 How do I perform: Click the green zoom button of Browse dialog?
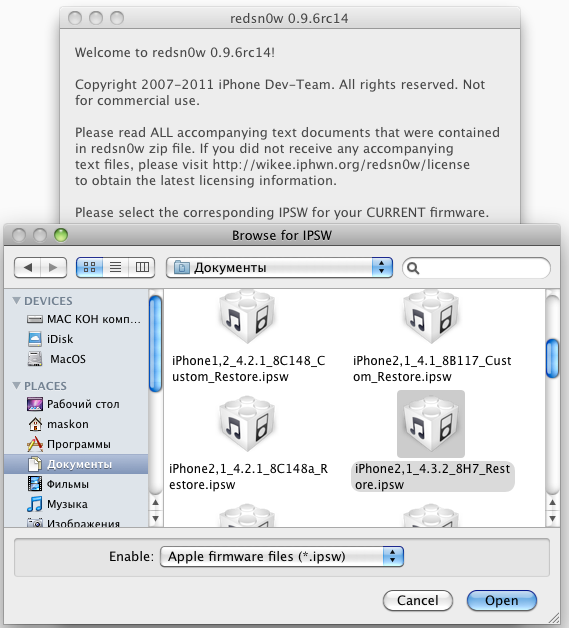(61, 235)
